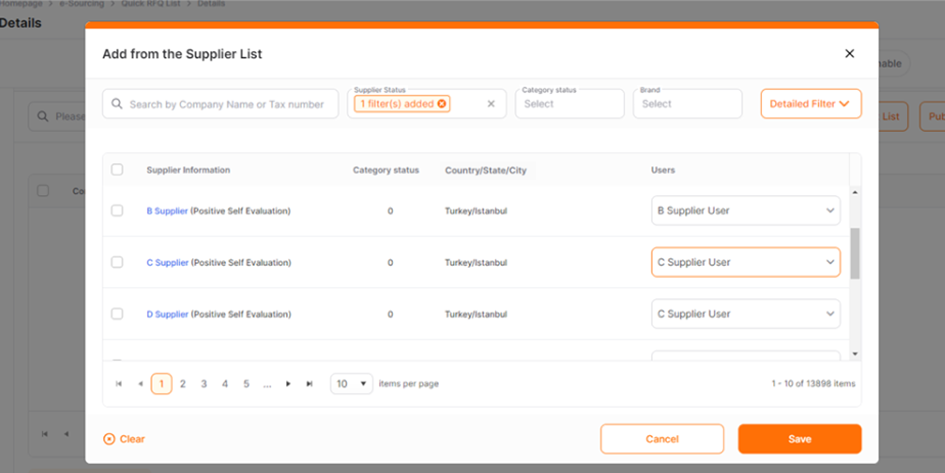
Task: Remove the '1 filter(s) added' chip
Action: [442, 104]
